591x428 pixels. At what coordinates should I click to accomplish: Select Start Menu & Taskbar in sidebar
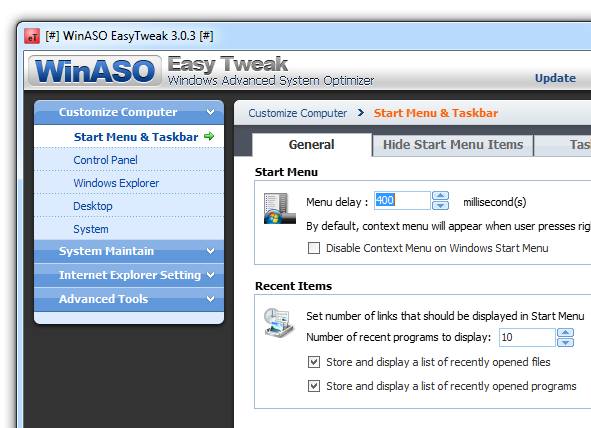pos(129,137)
